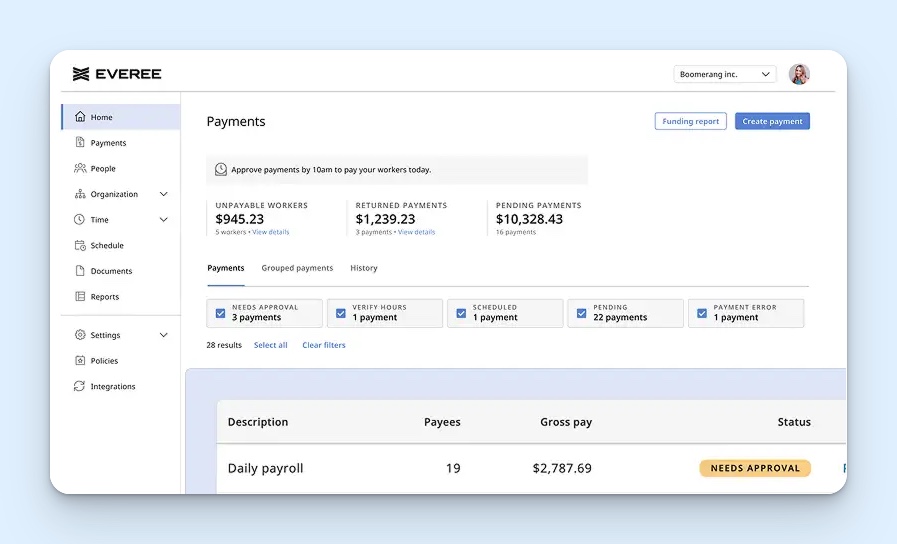This screenshot has width=897, height=544.
Task: Click the Time clock icon
Action: coord(80,219)
